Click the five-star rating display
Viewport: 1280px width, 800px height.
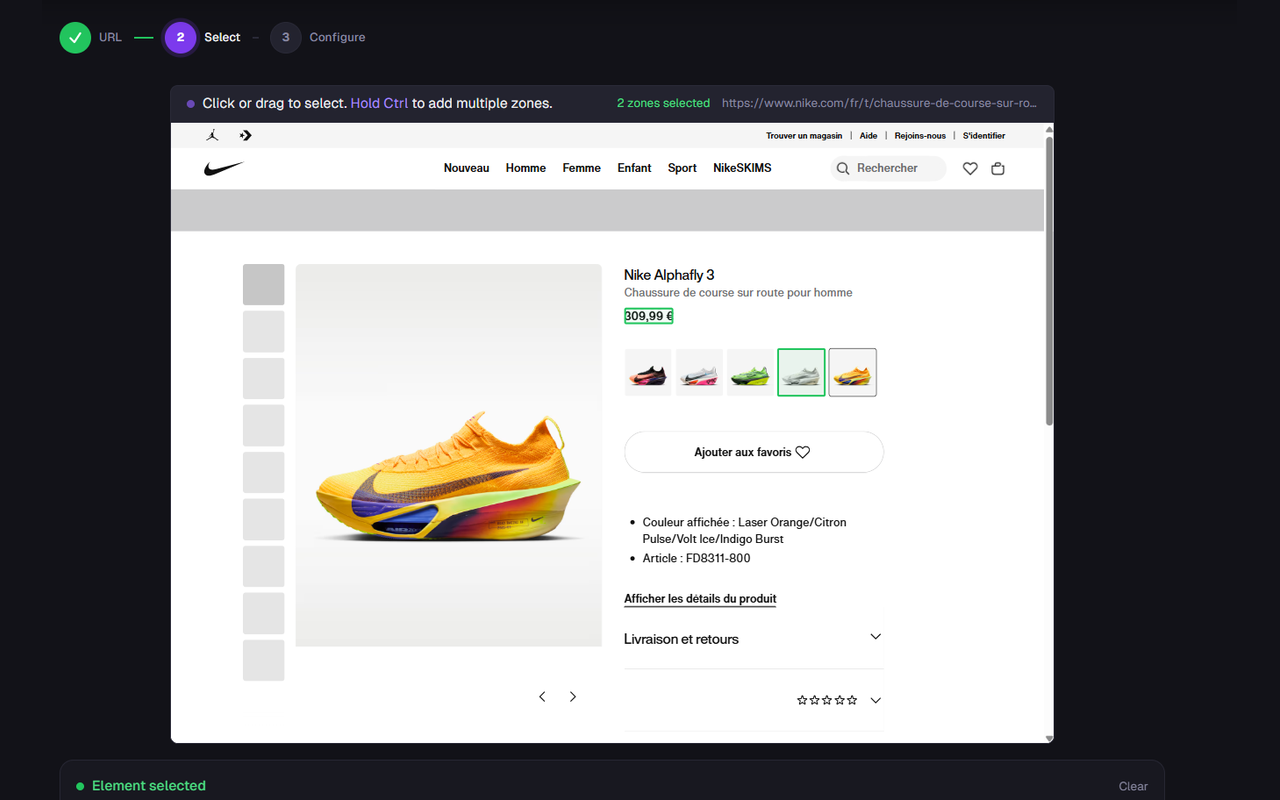tap(827, 700)
